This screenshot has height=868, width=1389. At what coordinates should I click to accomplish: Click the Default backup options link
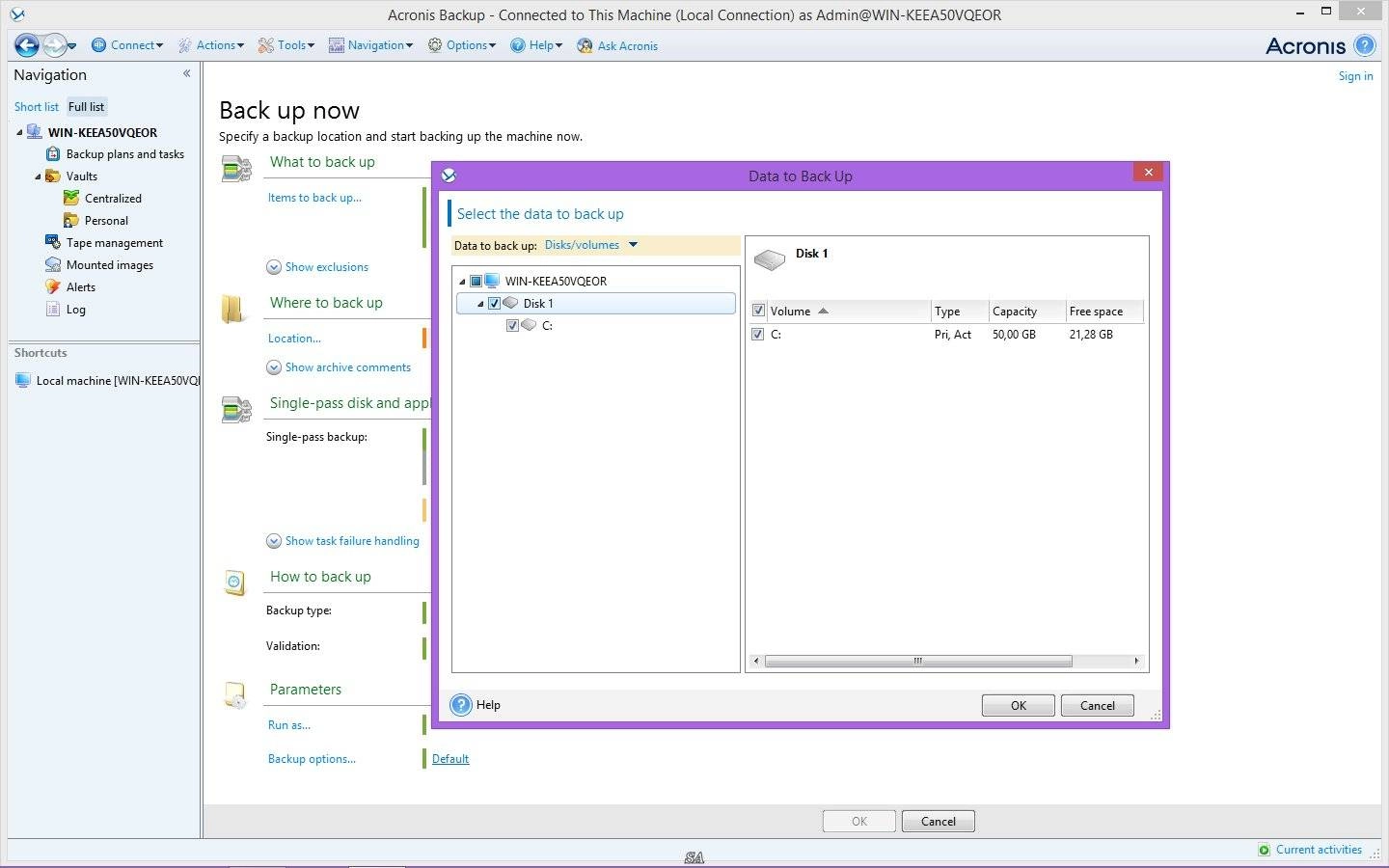tap(450, 759)
